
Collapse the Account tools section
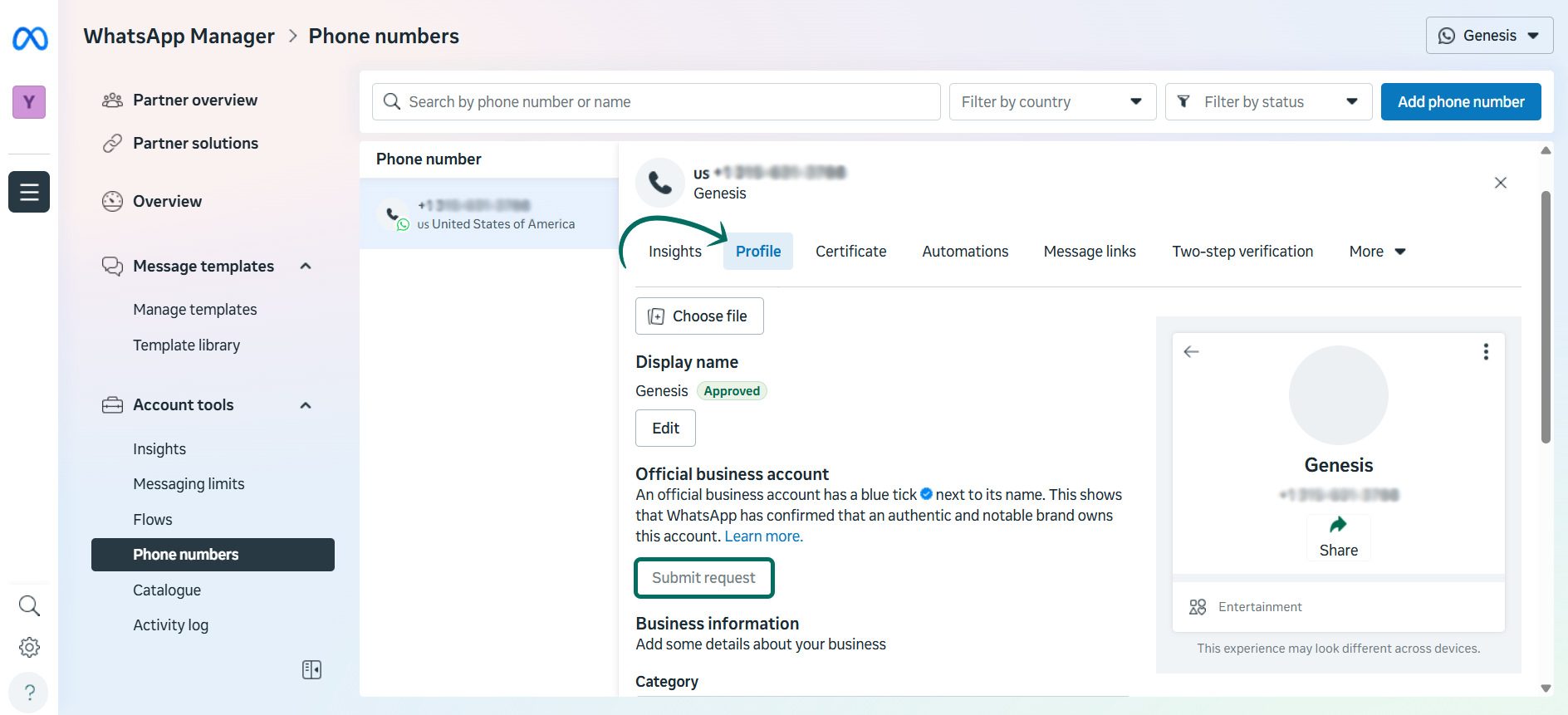pos(306,405)
